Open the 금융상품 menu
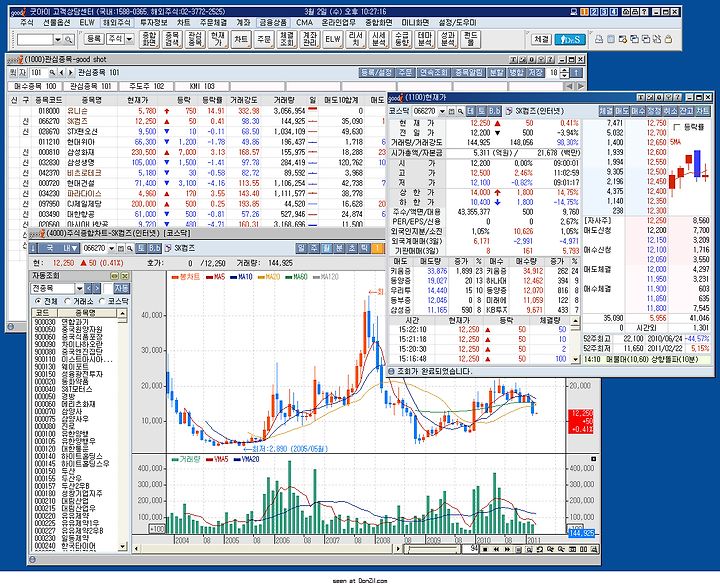This screenshot has height=588, width=720. [273, 22]
